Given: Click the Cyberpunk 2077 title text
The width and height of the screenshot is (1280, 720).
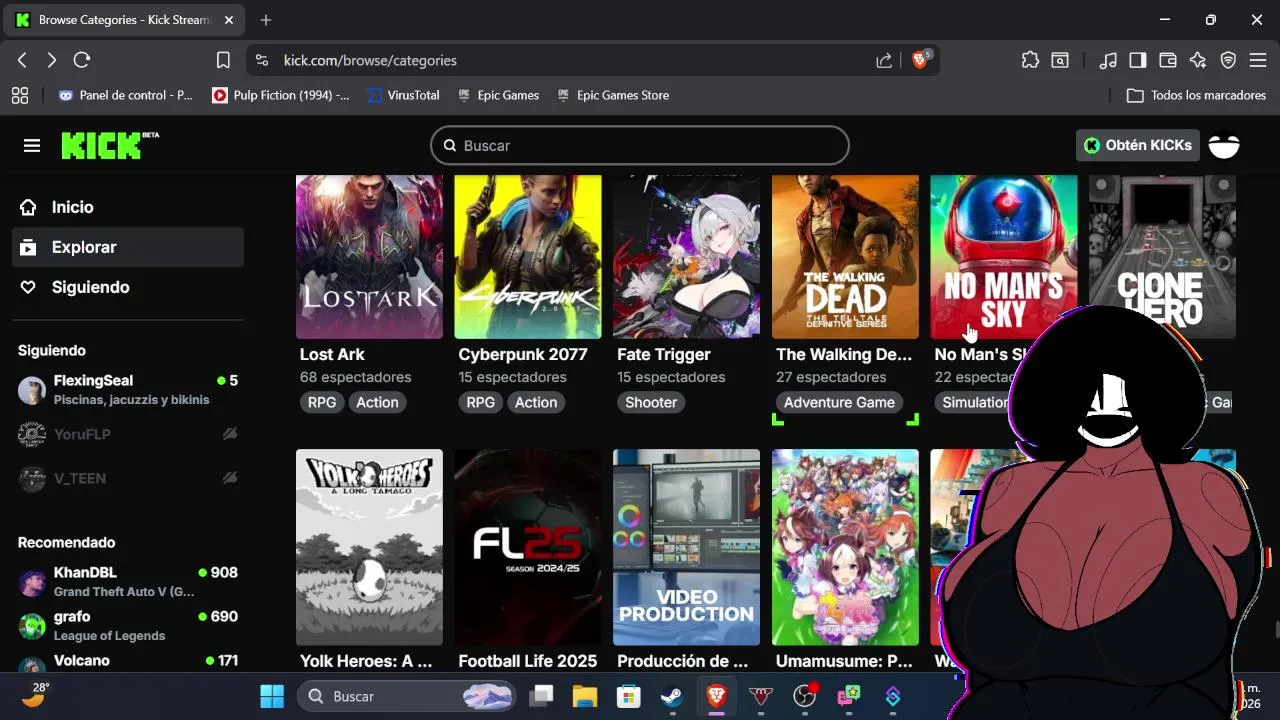Looking at the screenshot, I should [x=523, y=354].
